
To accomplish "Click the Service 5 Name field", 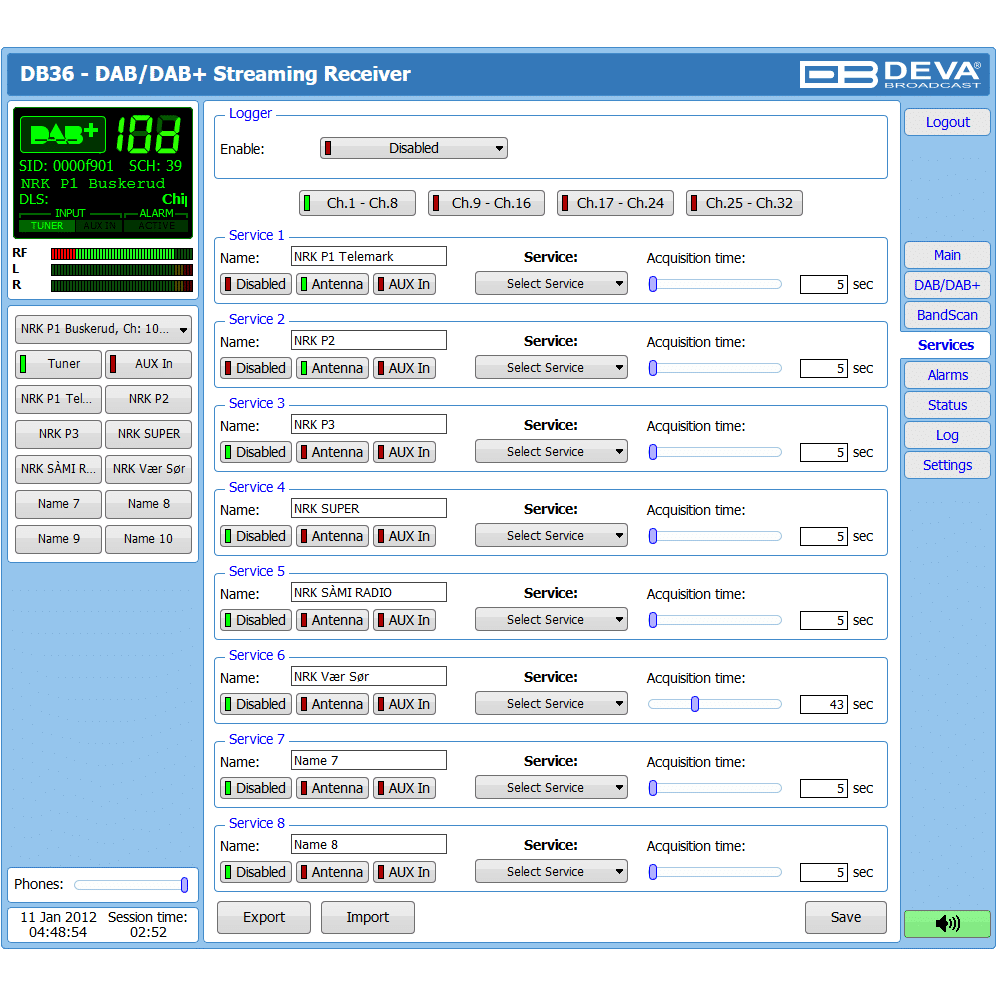I will pos(368,593).
